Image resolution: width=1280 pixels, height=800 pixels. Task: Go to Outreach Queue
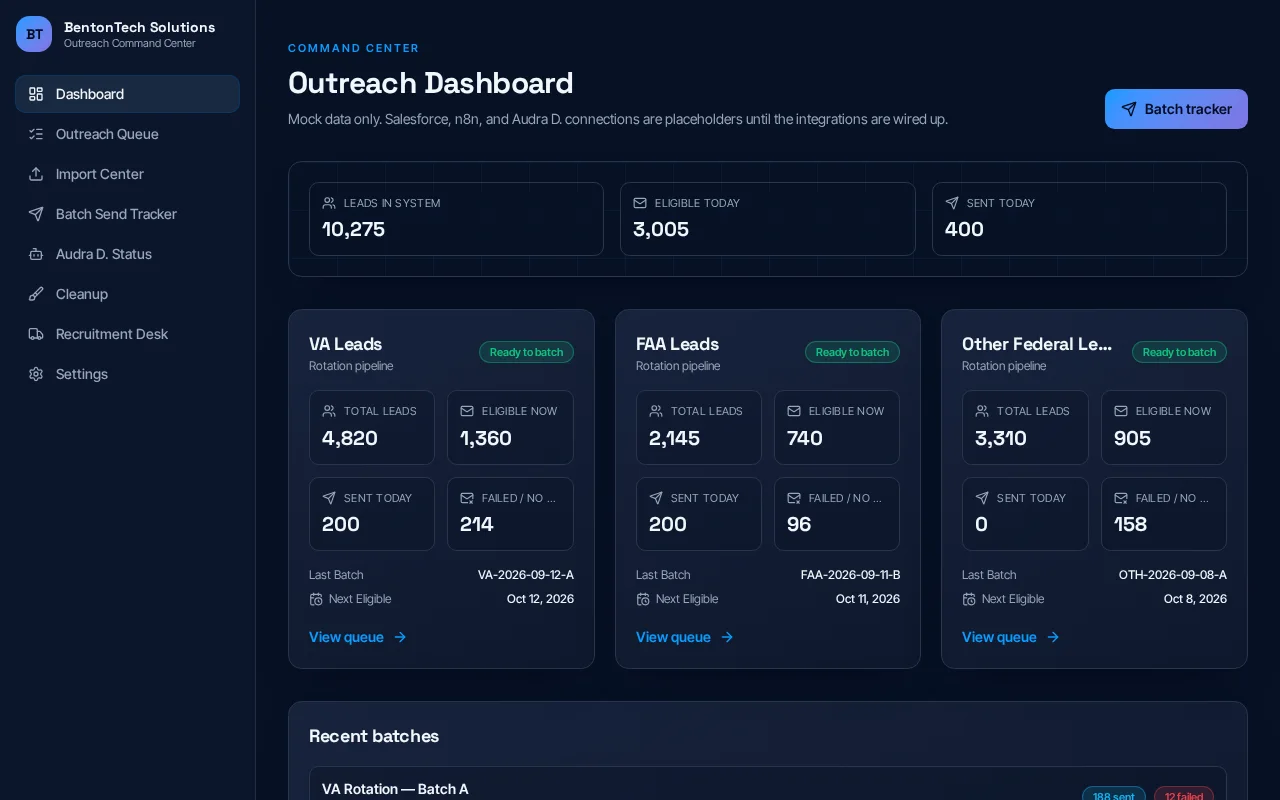(127, 134)
